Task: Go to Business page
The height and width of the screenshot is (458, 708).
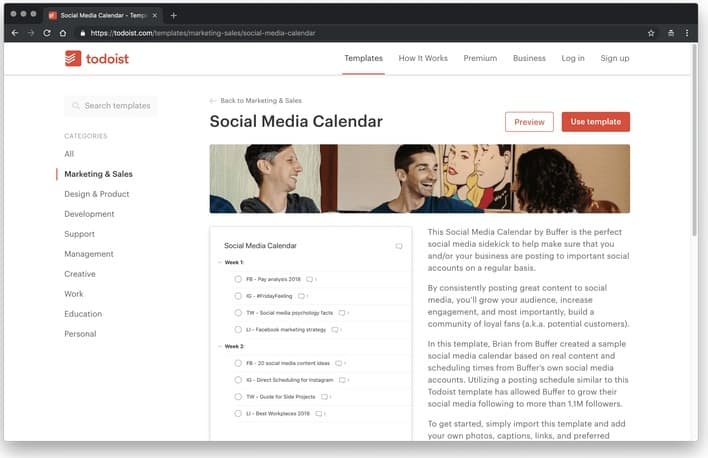Action: point(529,58)
